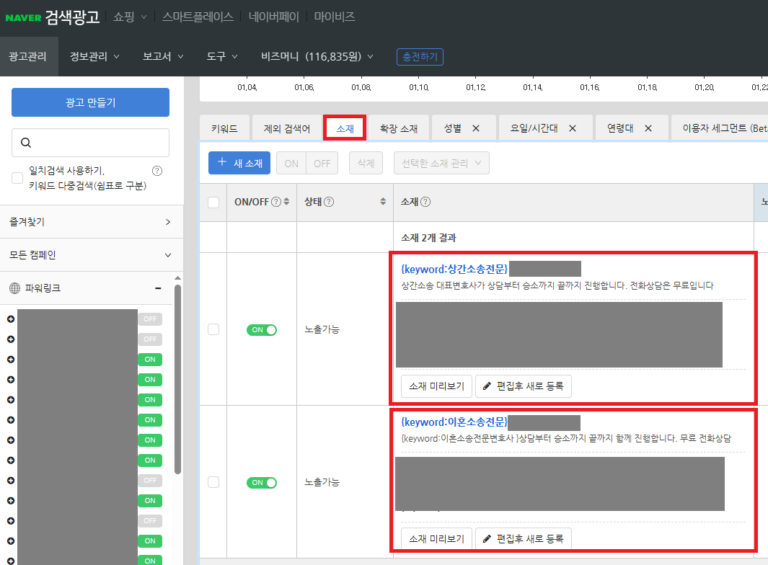Close the 성별 tab with X icon
Screen dimensions: 768x565
click(x=476, y=129)
